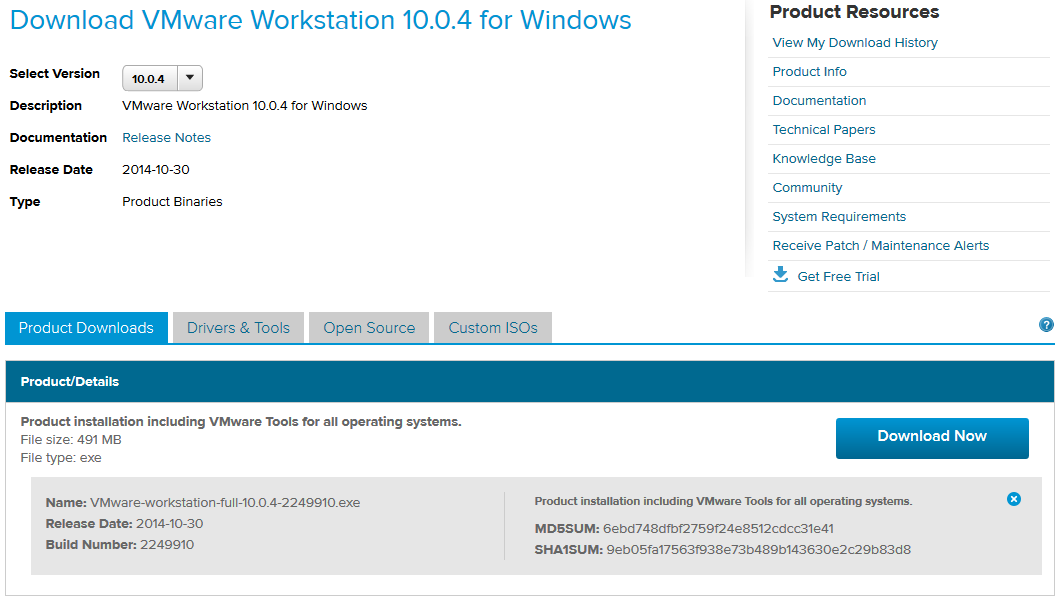Close the file details panel with the X icon
1059x599 pixels.
coord(1014,499)
